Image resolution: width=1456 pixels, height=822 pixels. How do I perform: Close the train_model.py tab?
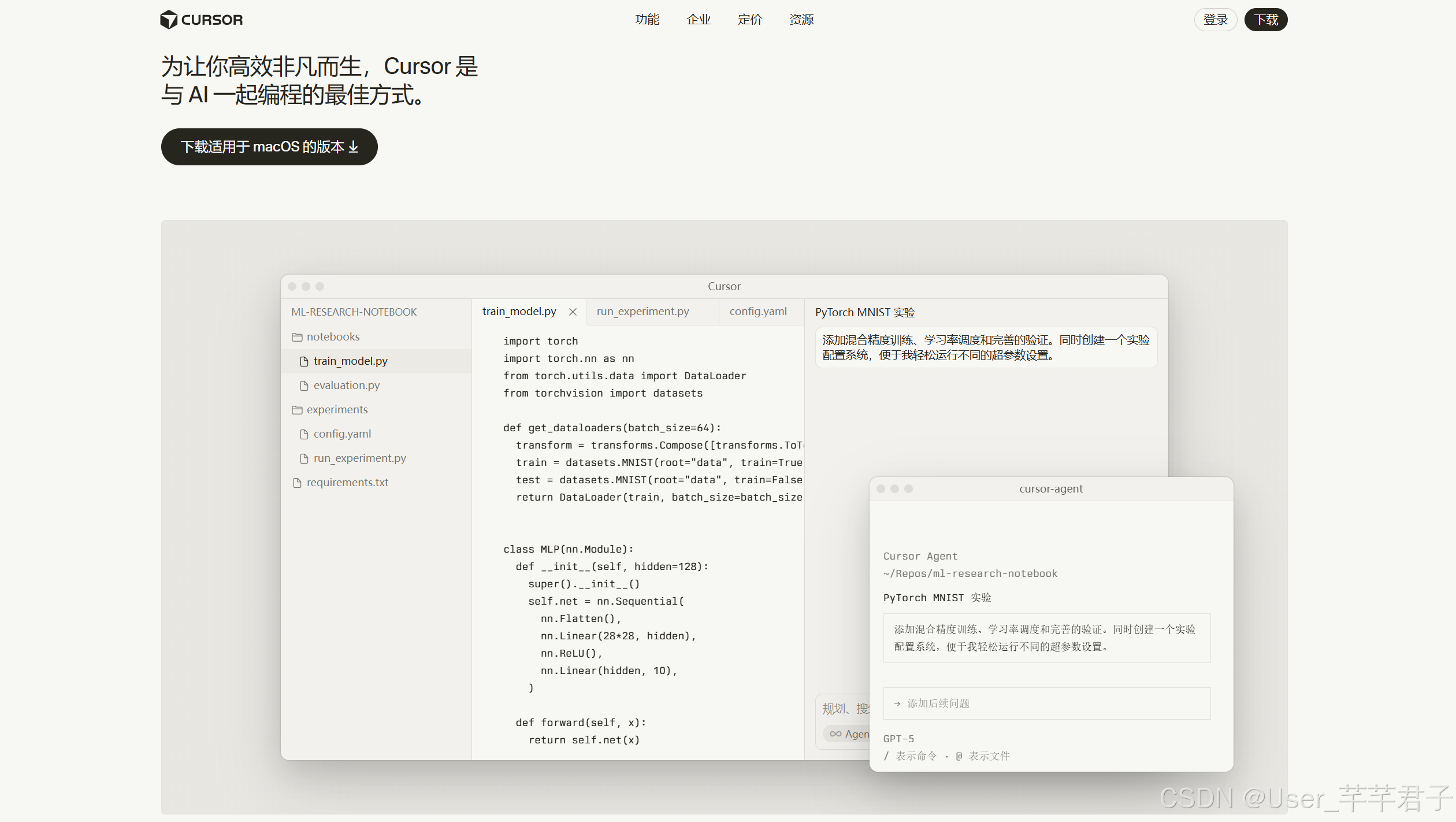[x=573, y=312]
